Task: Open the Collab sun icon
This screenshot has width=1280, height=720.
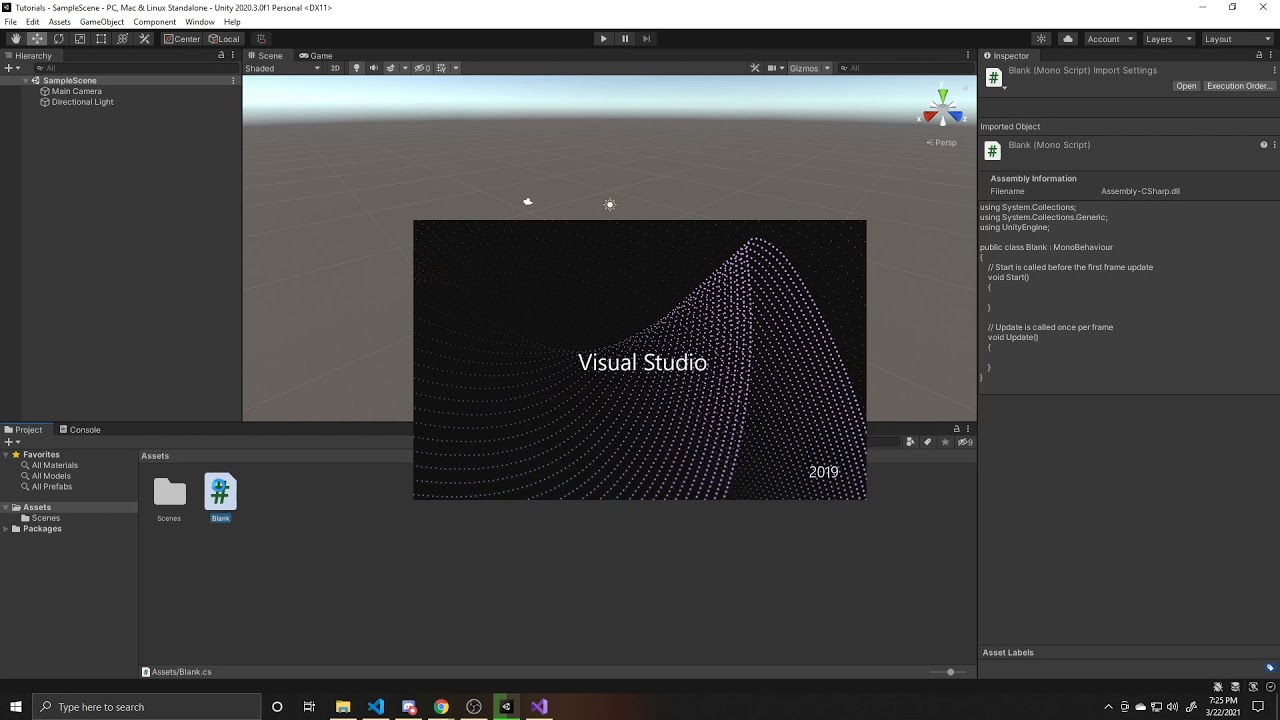Action: [x=1041, y=39]
